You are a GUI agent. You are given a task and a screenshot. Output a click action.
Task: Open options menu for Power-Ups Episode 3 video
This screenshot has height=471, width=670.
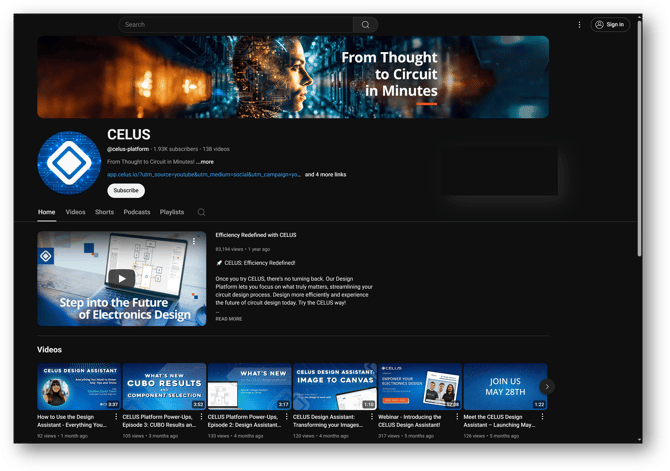(x=201, y=417)
